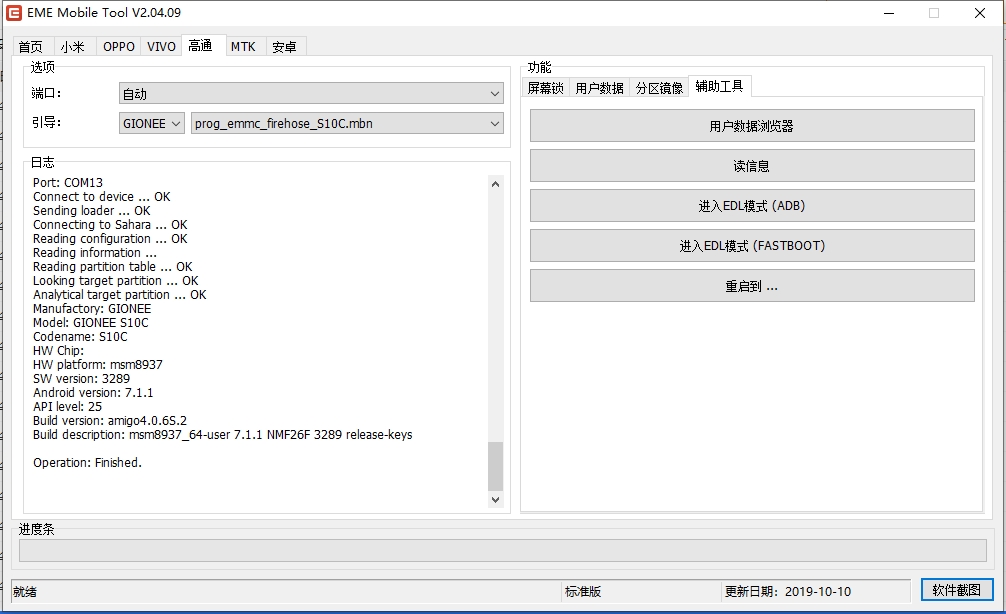Viewport: 1006px width, 614px height.
Task: Open the 安卓 tab
Action: click(x=284, y=46)
